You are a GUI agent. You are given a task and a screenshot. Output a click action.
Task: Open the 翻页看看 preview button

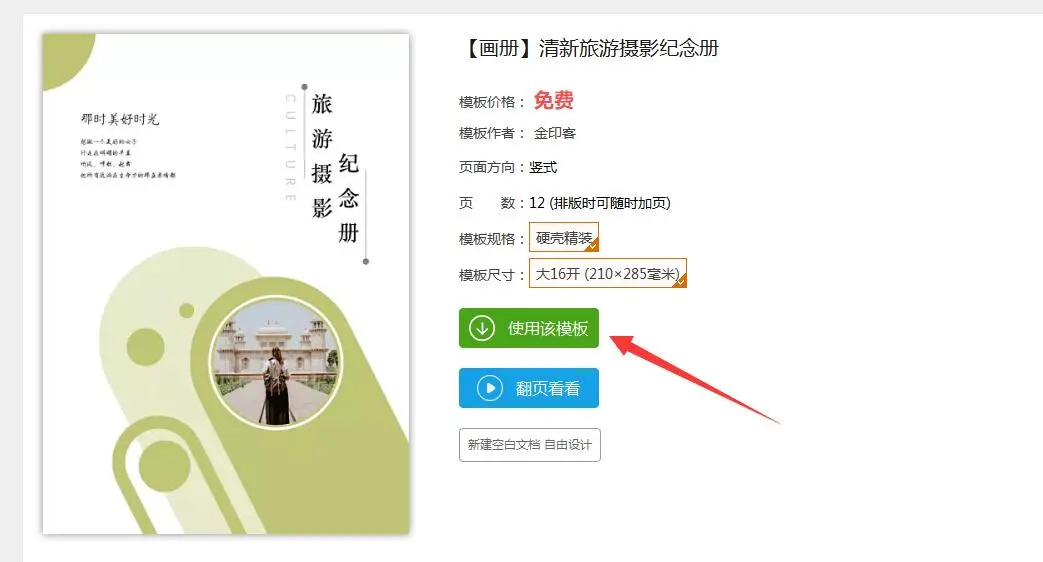(x=529, y=388)
